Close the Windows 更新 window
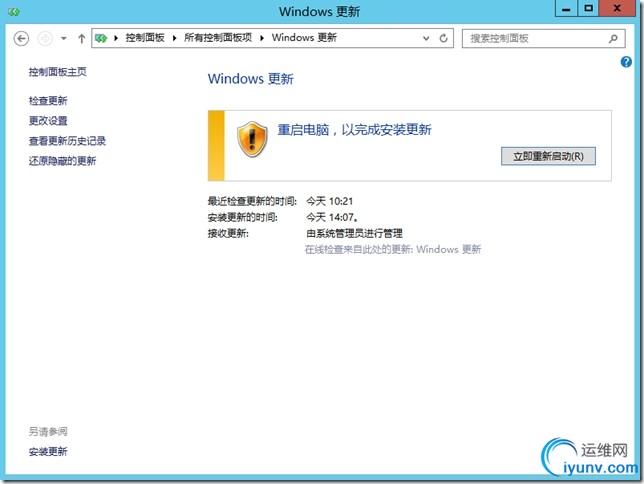644x484 pixels. (616, 8)
